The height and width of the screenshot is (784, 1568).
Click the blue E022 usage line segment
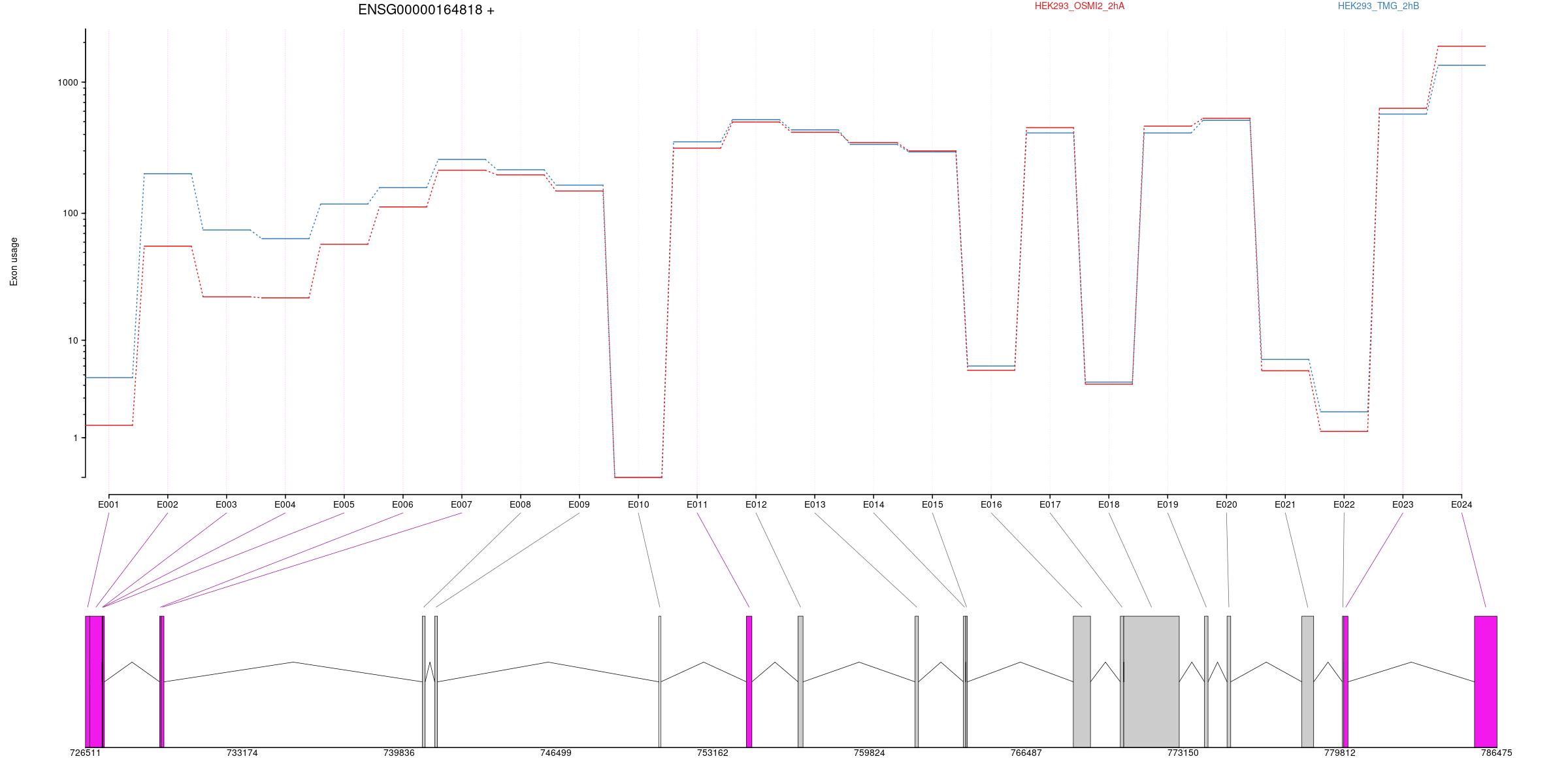pos(1344,412)
